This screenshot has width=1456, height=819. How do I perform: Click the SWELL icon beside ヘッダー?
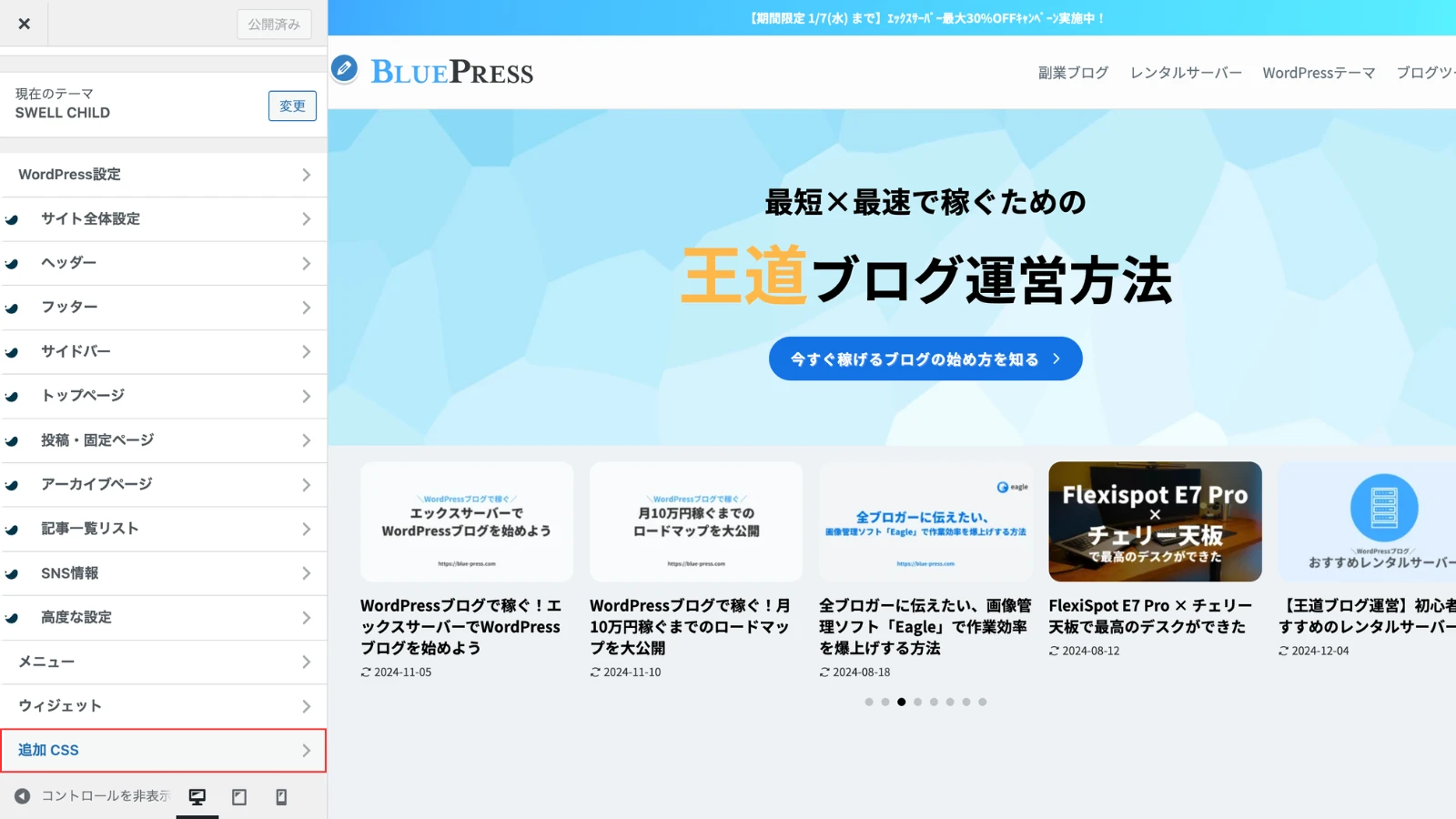click(12, 264)
